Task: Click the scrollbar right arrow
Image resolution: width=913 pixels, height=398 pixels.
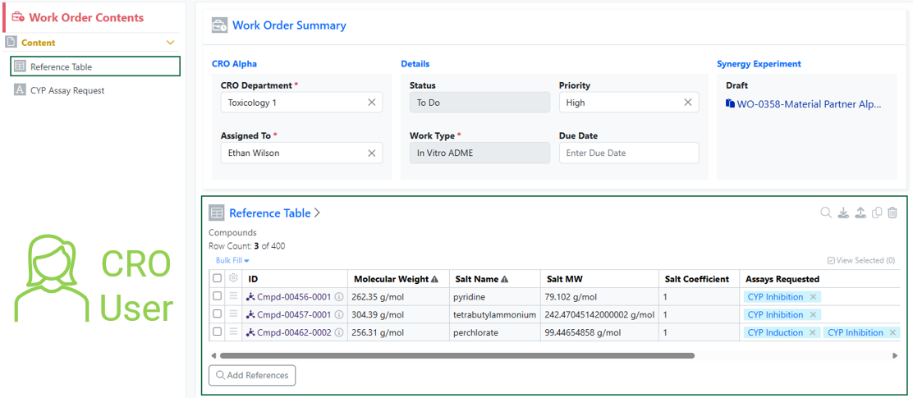Action: 895,355
